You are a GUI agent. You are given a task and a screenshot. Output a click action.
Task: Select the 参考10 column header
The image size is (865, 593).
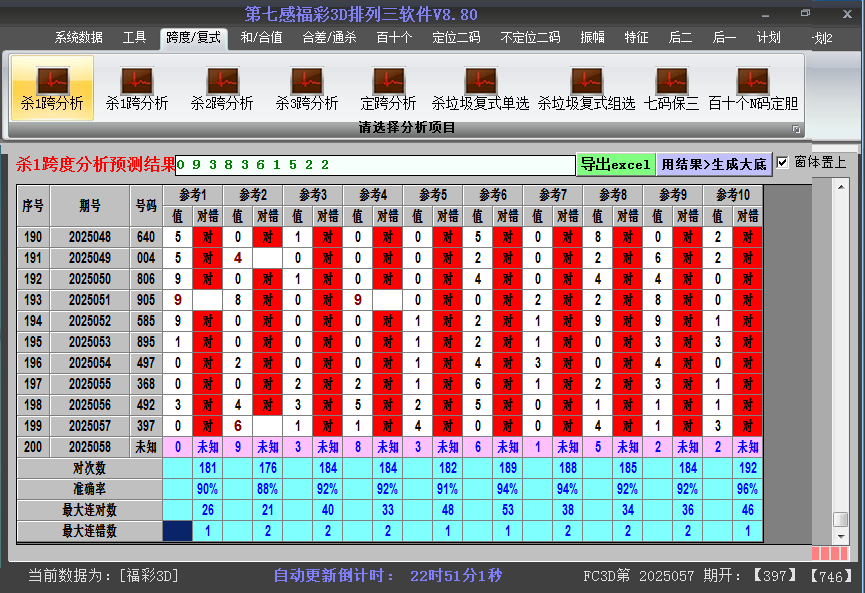(733, 194)
